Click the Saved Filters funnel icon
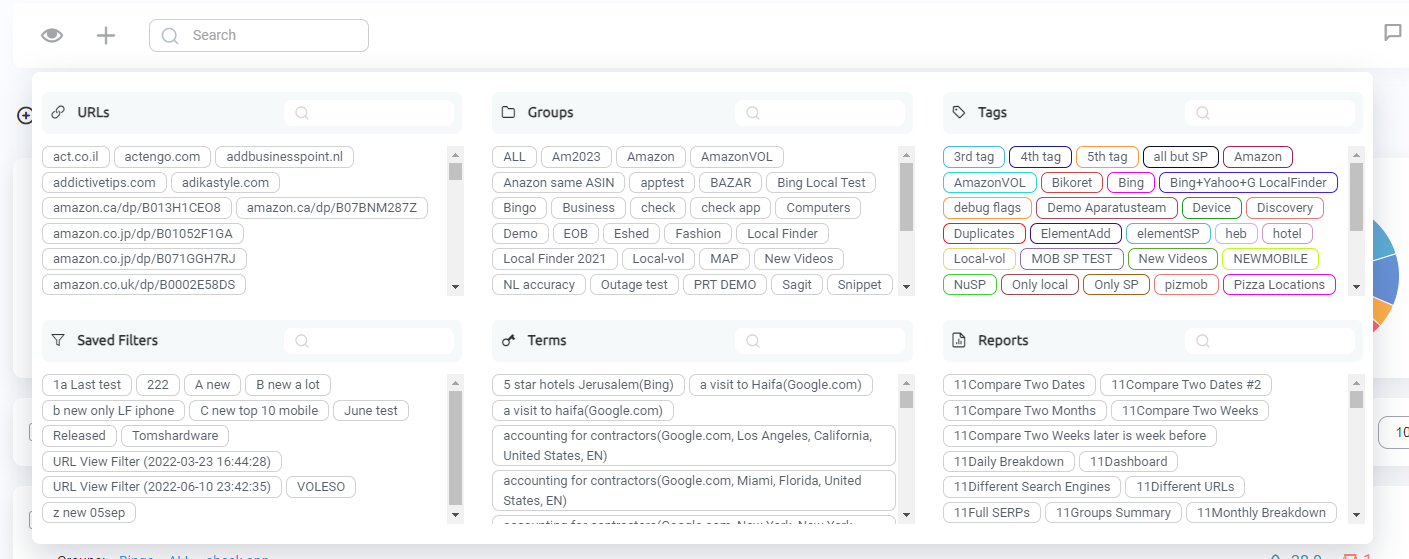This screenshot has height=559, width=1409. 58,341
